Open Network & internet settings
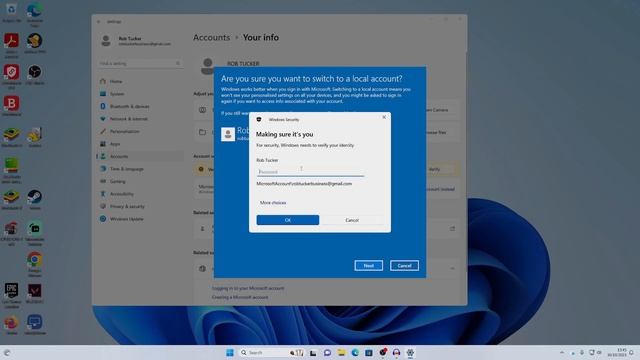This screenshot has width=640, height=360. (140, 119)
